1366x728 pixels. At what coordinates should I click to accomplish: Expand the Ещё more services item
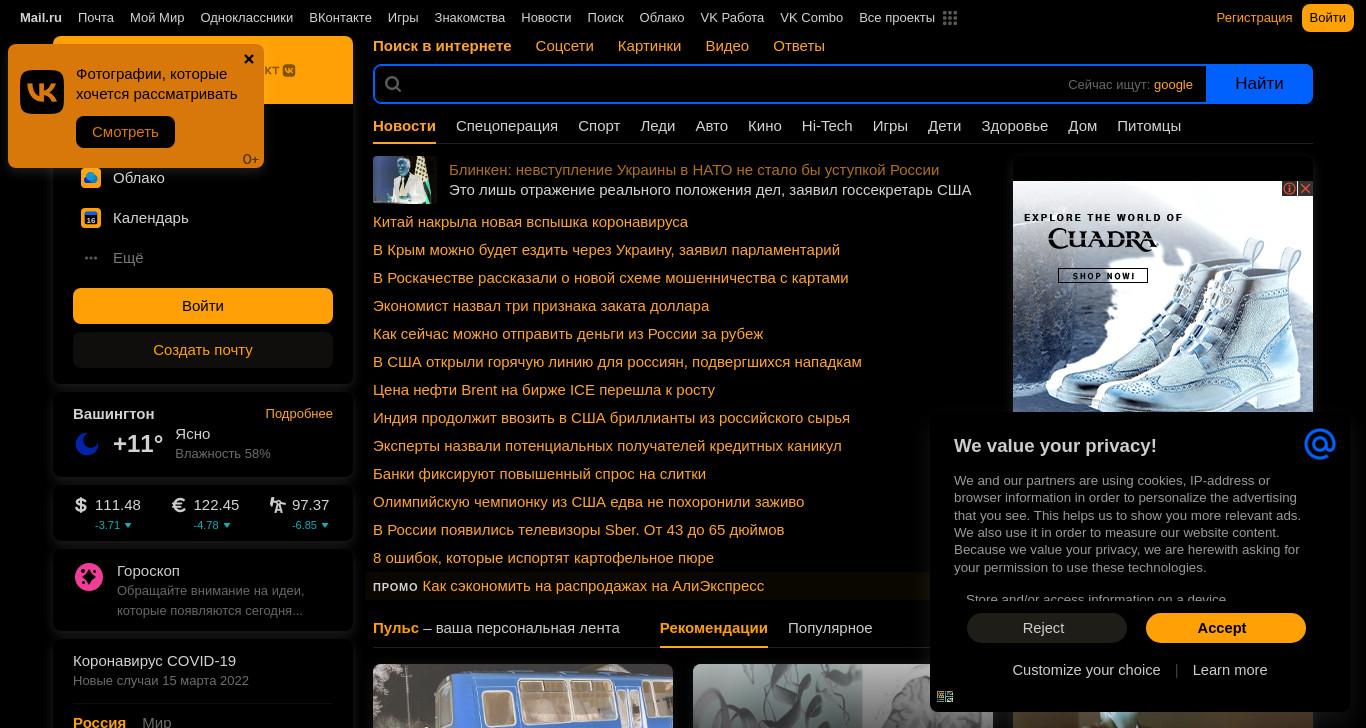[x=128, y=258]
